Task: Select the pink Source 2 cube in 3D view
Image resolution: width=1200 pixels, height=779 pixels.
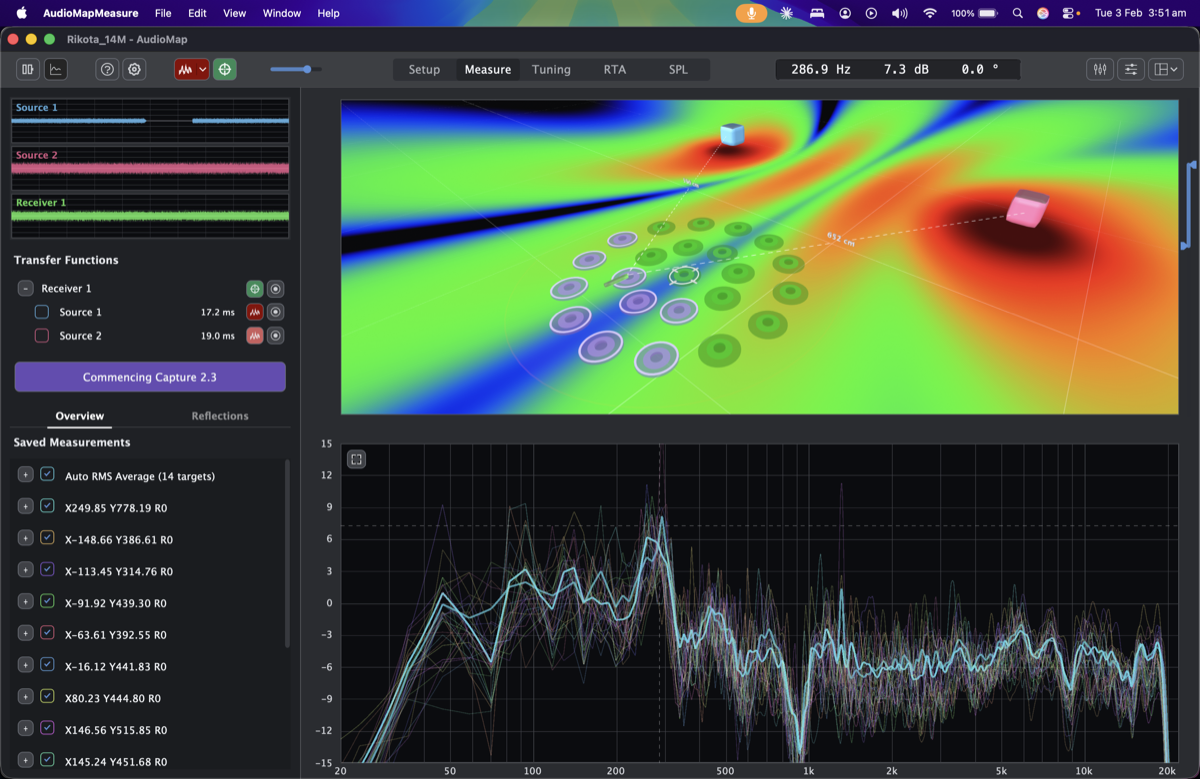Action: click(x=1027, y=207)
